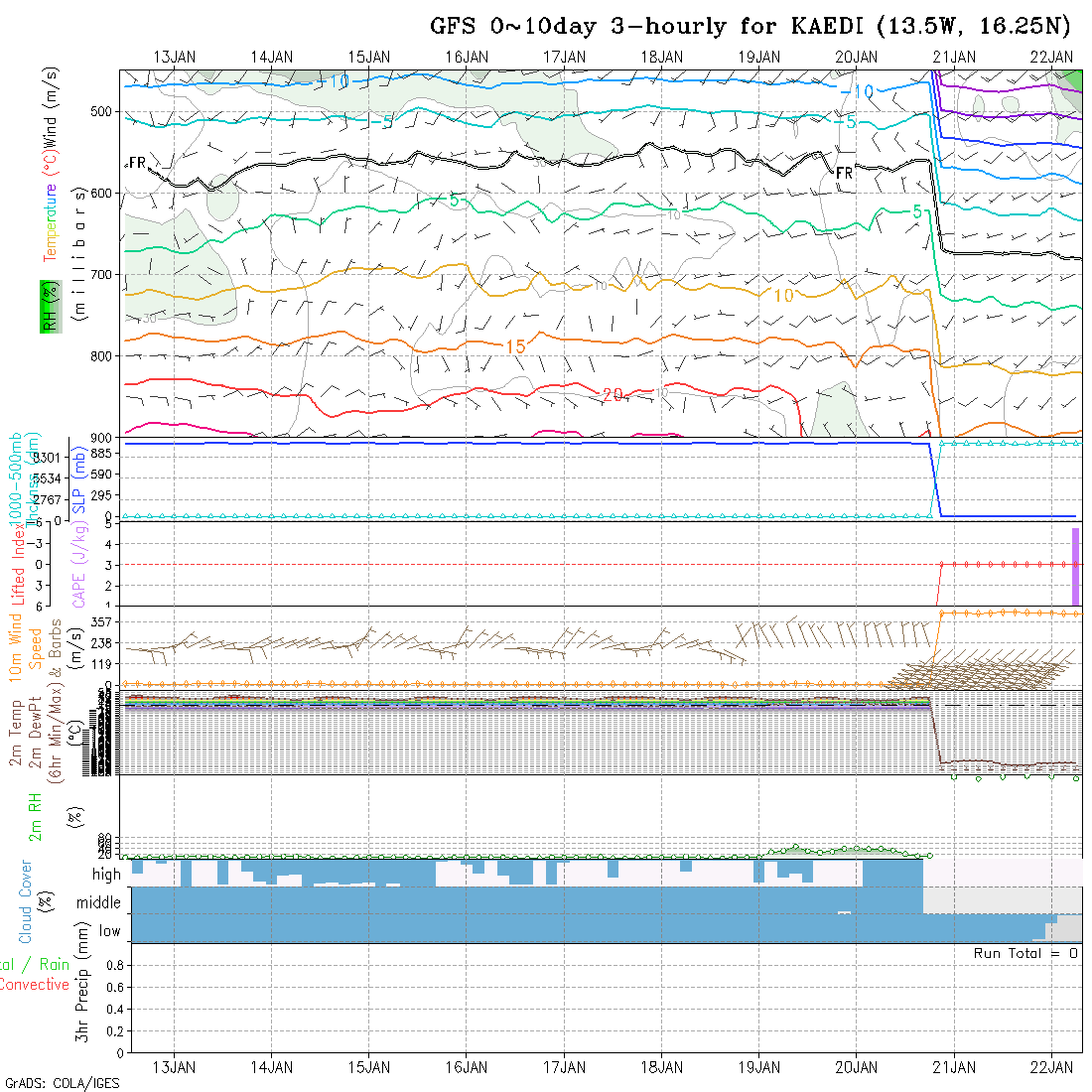The image size is (1092, 1092).
Task: Click the 15JAN date label on top axis
Action: [x=368, y=57]
